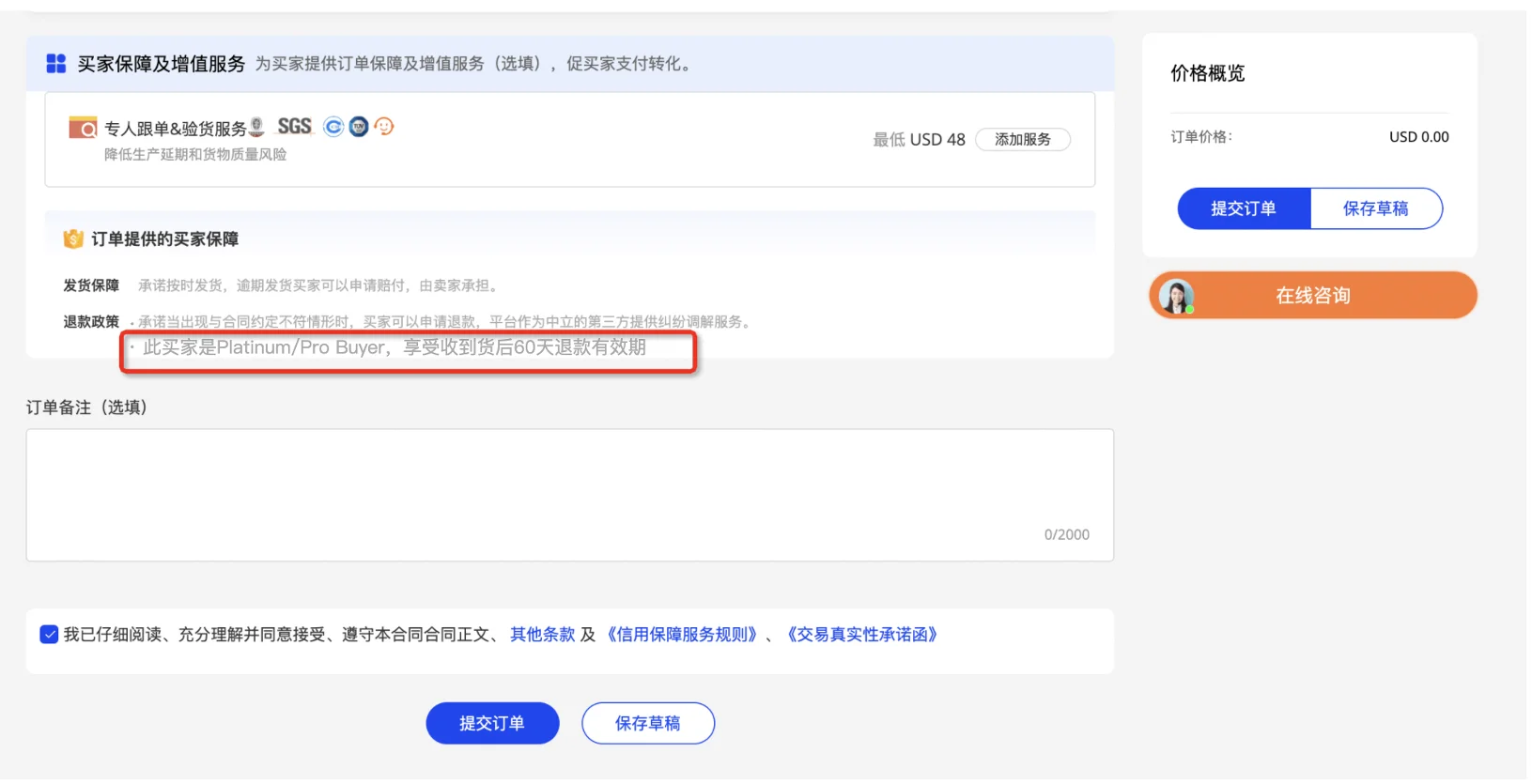Screen dimensions: 1532x784
Task: Submit order using sidebar 提交订单 button
Action: pyautogui.click(x=1244, y=209)
